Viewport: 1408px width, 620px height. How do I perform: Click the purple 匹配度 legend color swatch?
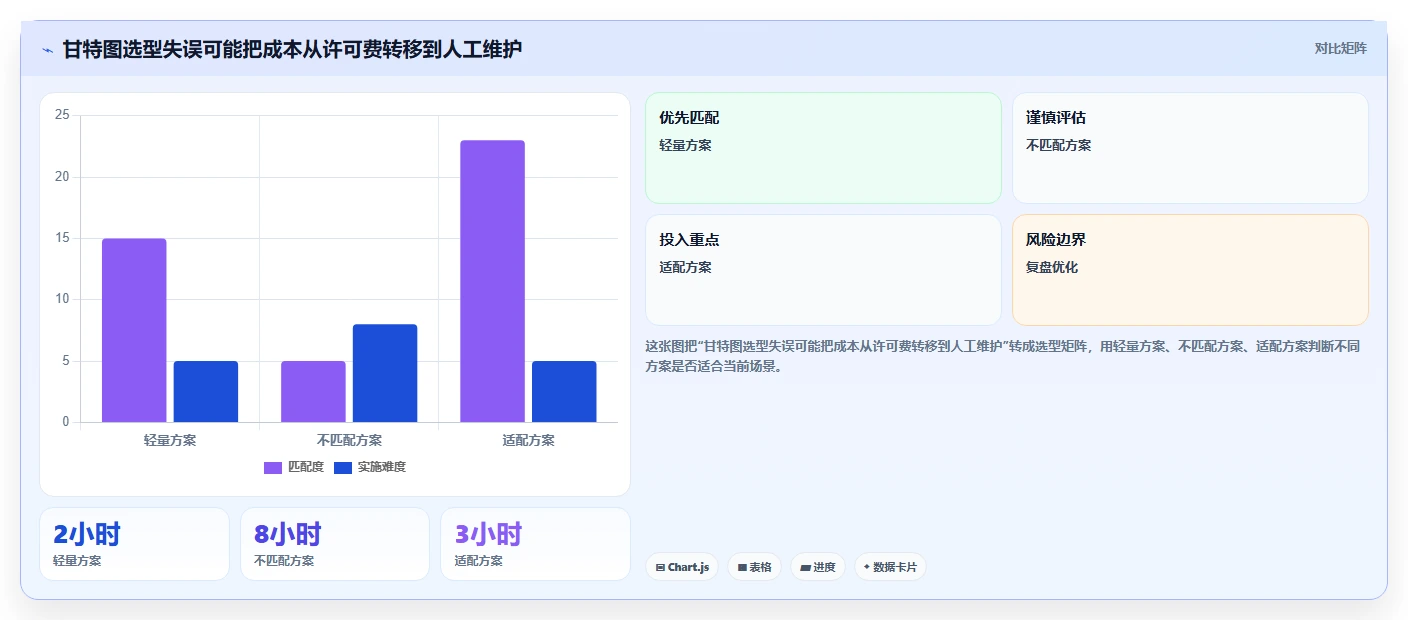coord(273,467)
